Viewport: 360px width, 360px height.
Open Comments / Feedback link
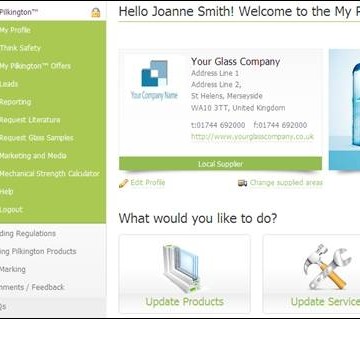(32, 287)
